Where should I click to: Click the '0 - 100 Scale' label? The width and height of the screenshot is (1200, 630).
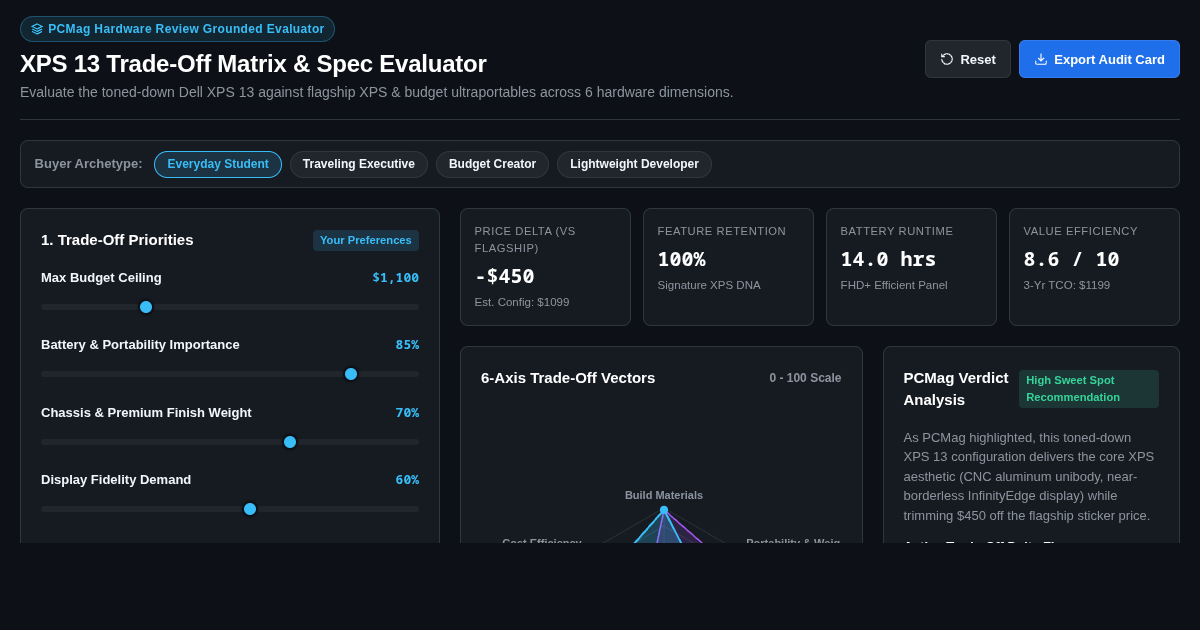[x=805, y=378]
